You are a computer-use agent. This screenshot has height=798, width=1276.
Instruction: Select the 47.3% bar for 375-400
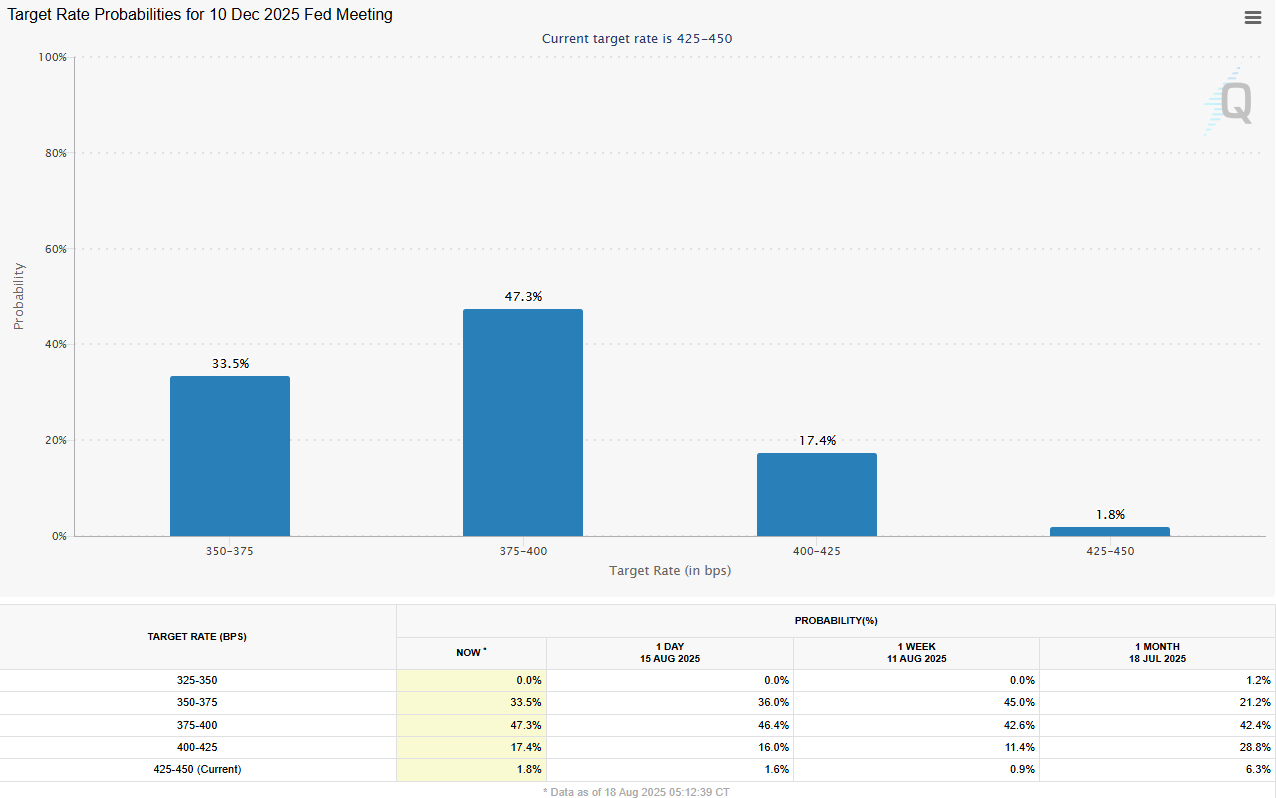[522, 420]
